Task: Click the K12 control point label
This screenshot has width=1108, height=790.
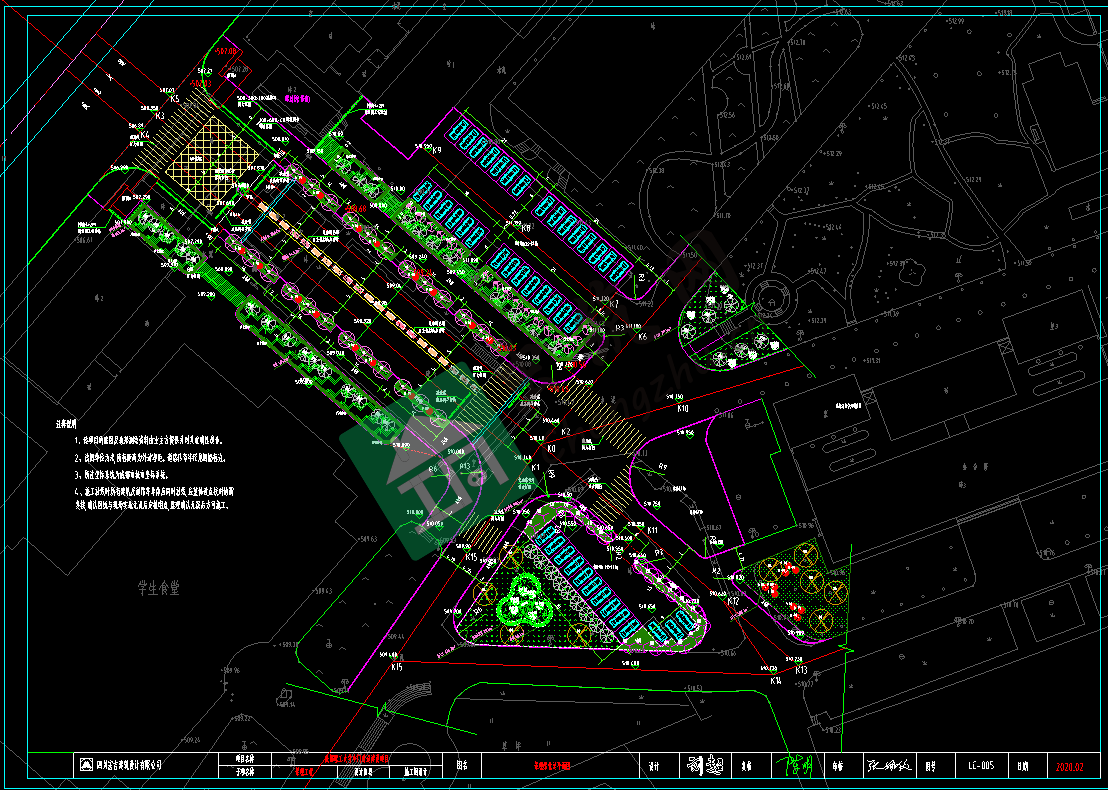Action: tap(732, 601)
